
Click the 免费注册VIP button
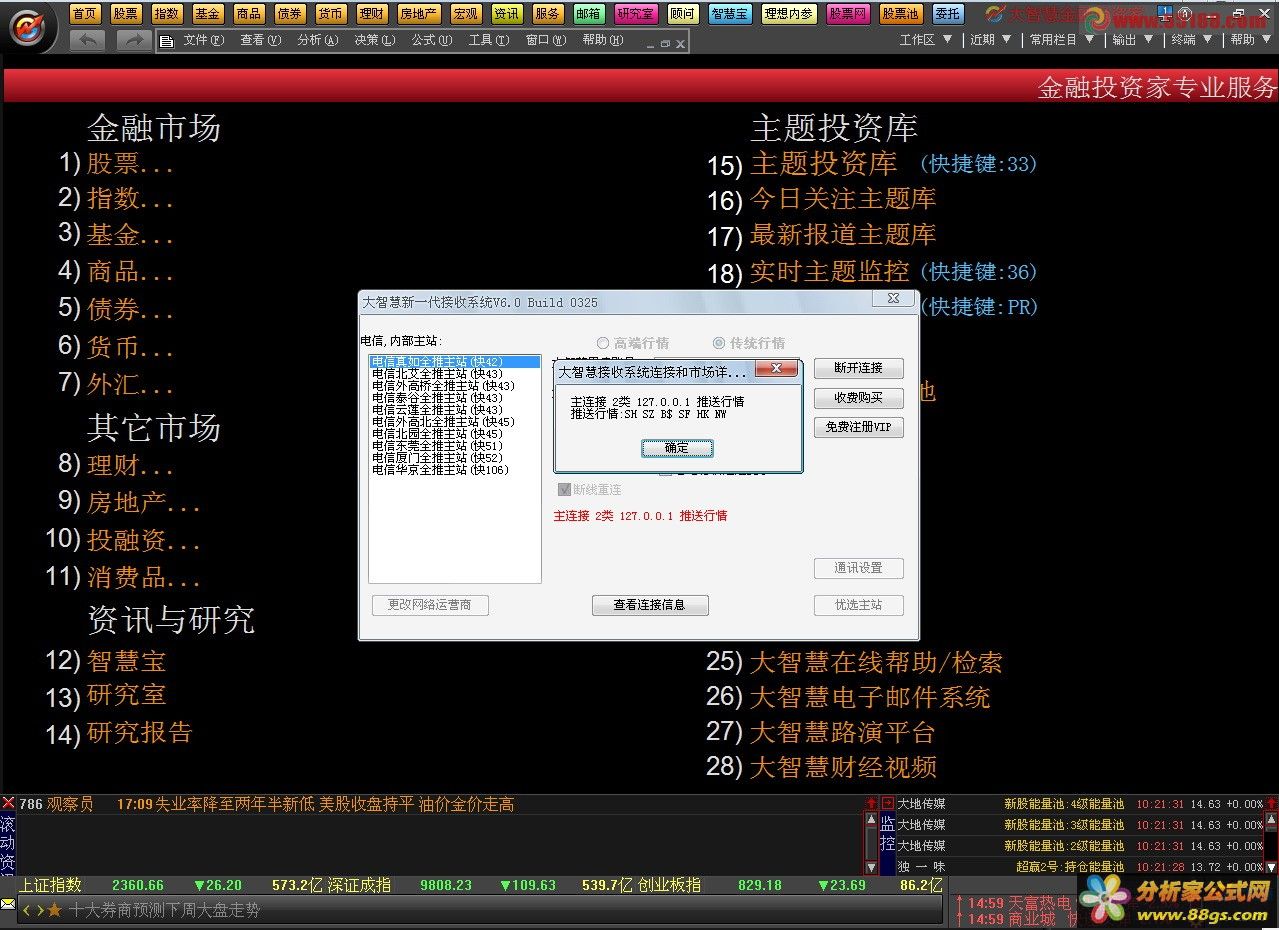coord(858,428)
